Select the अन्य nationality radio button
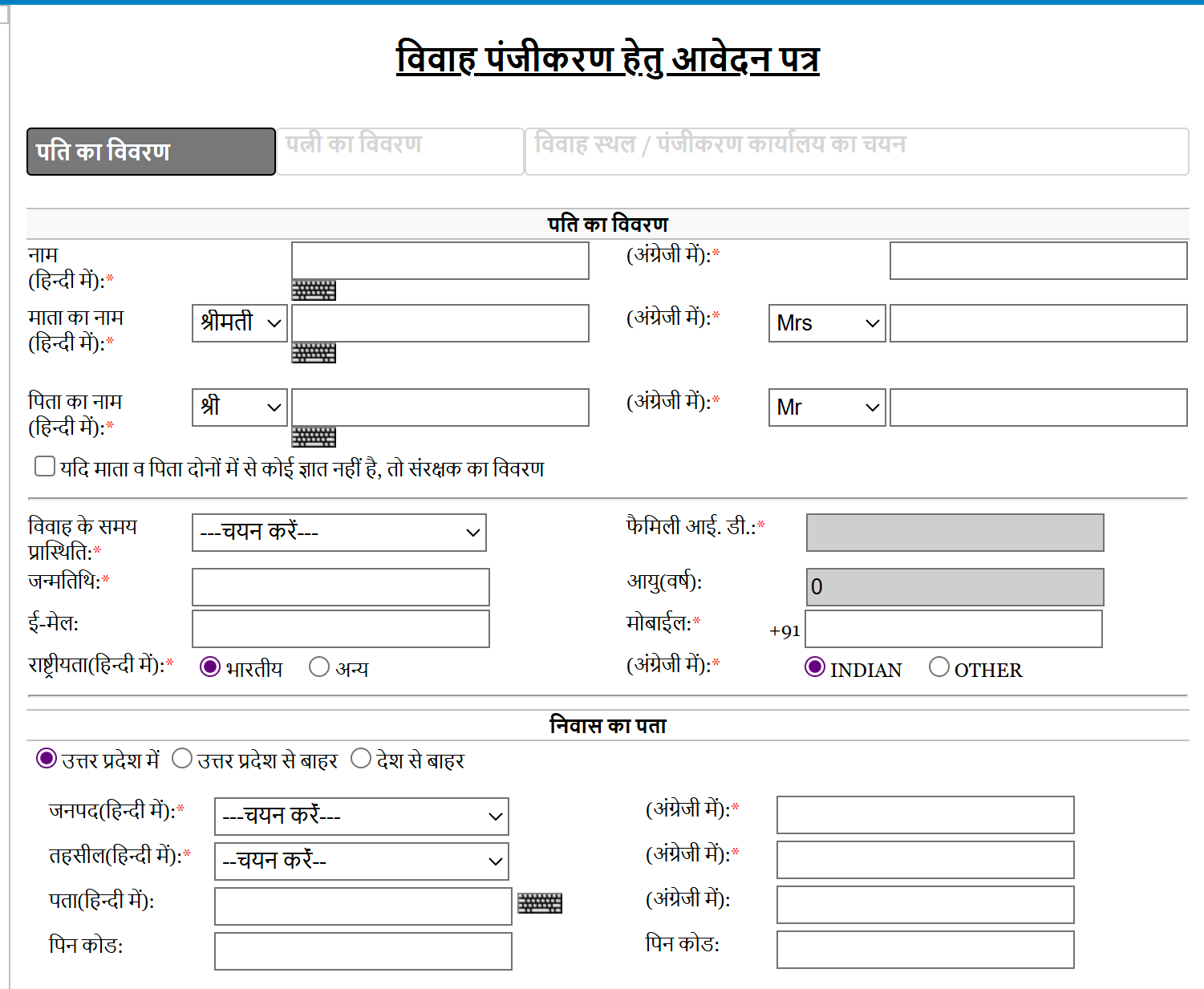This screenshot has width=1204, height=989. point(319,666)
